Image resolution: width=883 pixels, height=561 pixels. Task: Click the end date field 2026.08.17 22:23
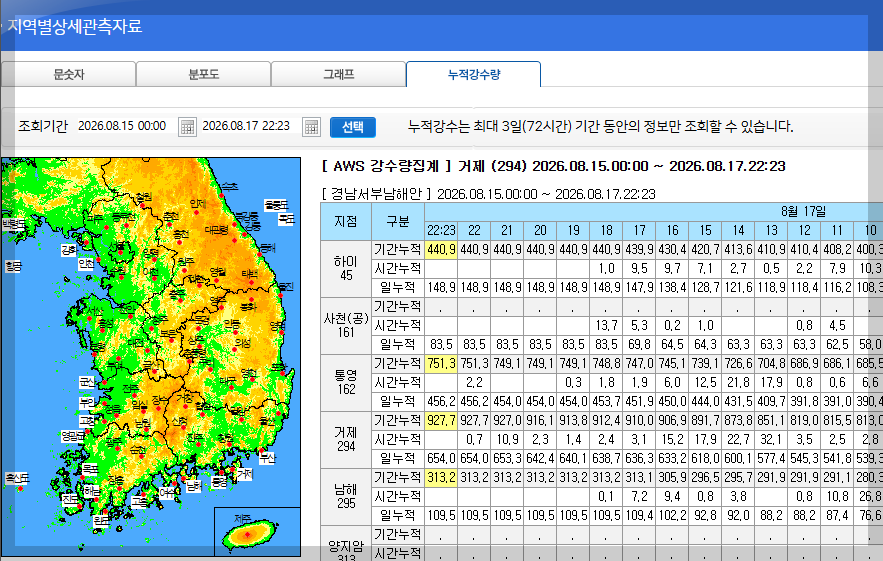tap(246, 126)
